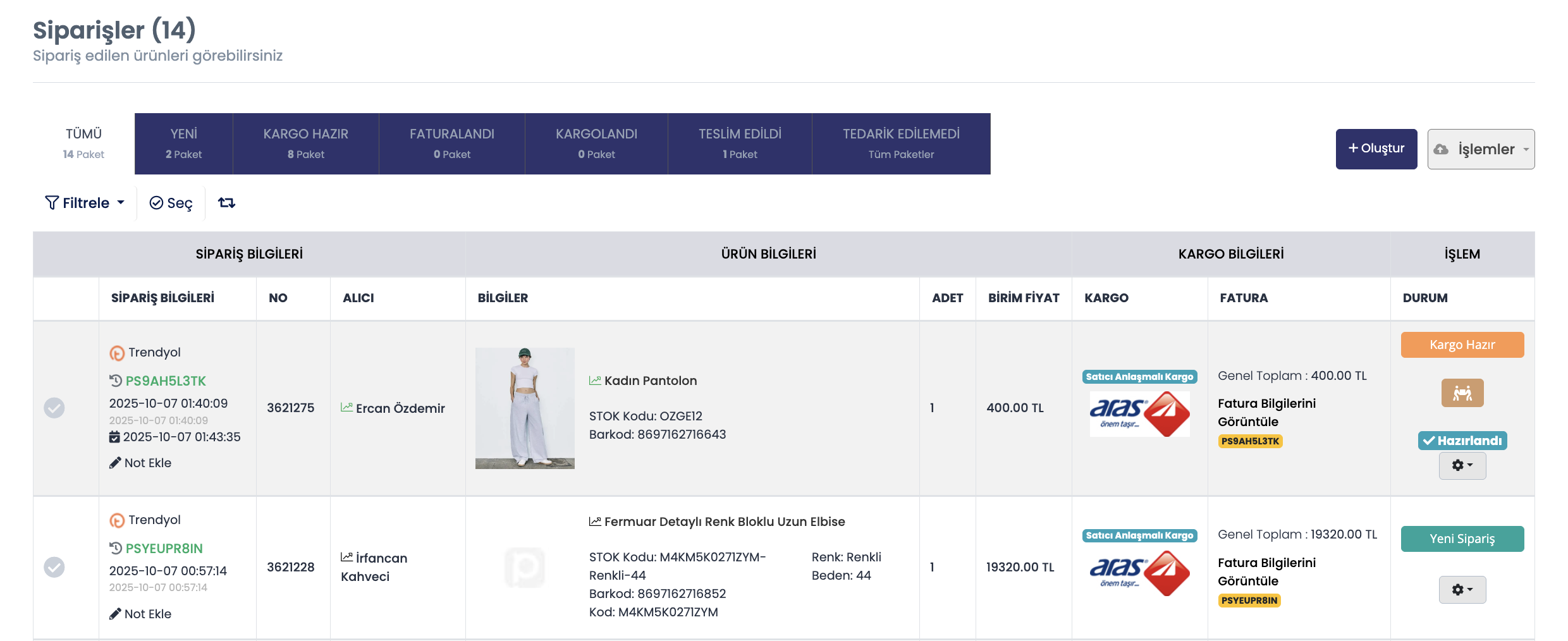Click Trendyol icon in second order row
Viewport: 1568px width, 641px height.
[117, 520]
